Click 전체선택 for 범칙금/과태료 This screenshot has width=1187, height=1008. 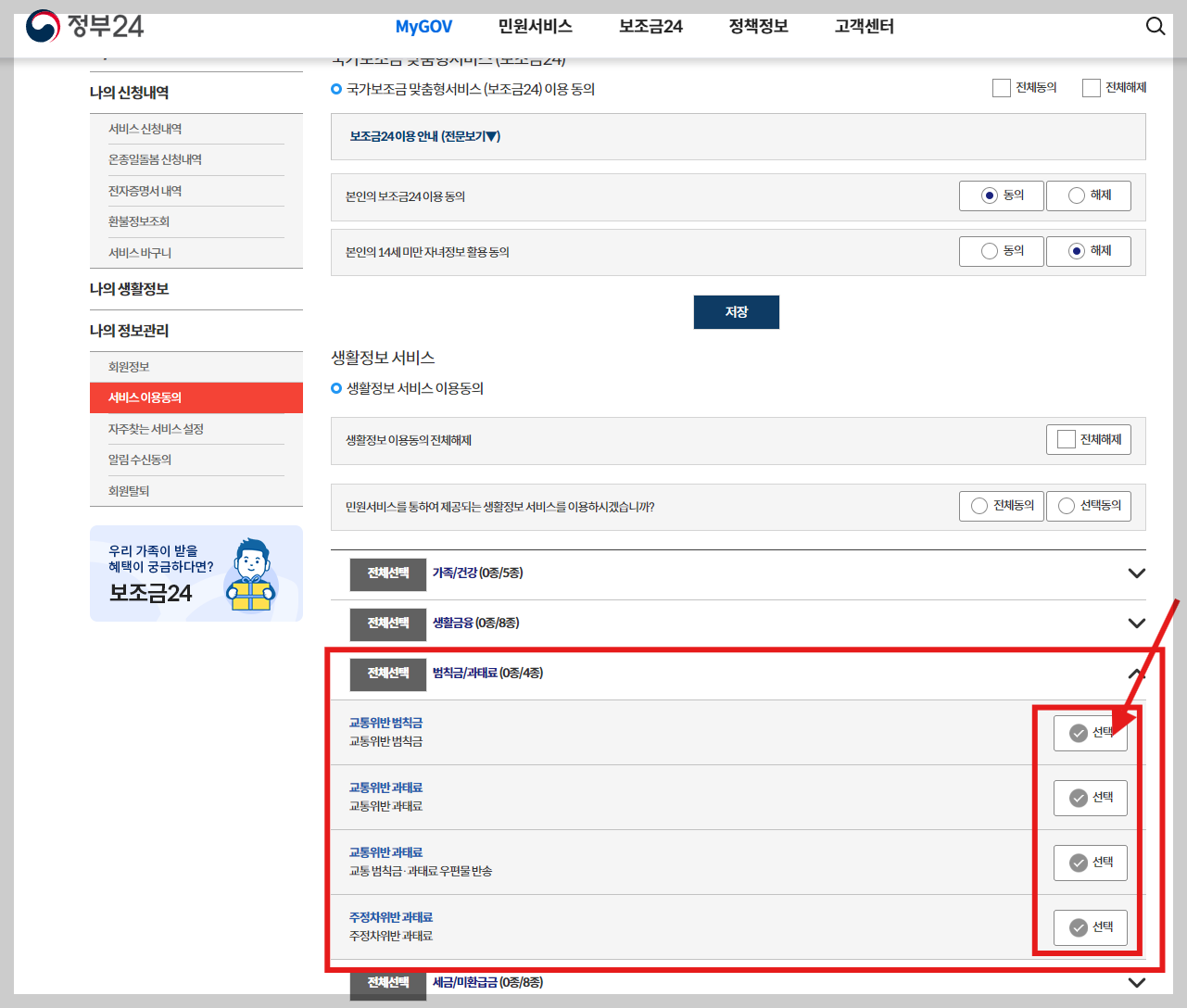click(388, 674)
